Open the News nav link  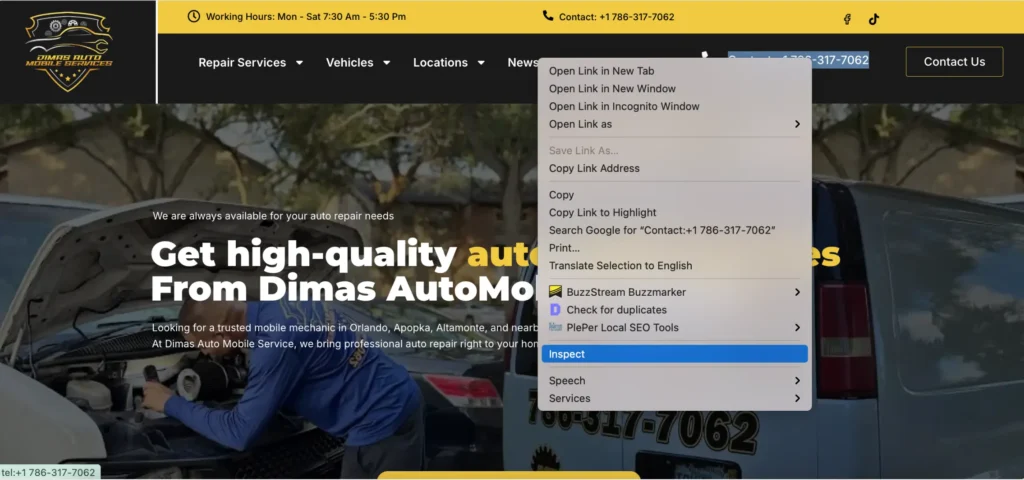522,63
